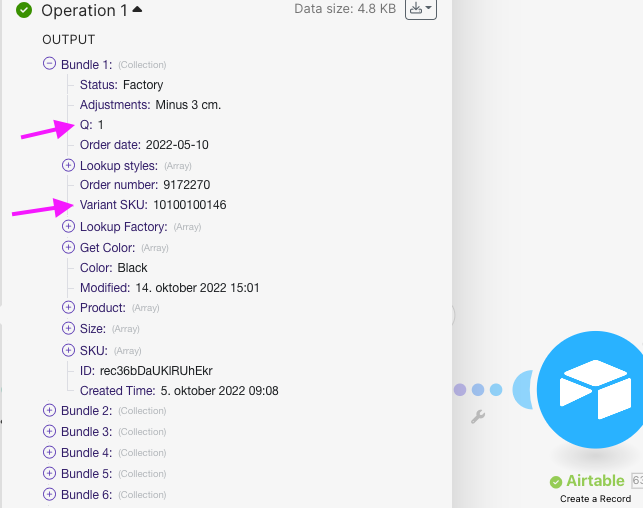
Task: Select Order date 2022-05-10
Action: (144, 145)
